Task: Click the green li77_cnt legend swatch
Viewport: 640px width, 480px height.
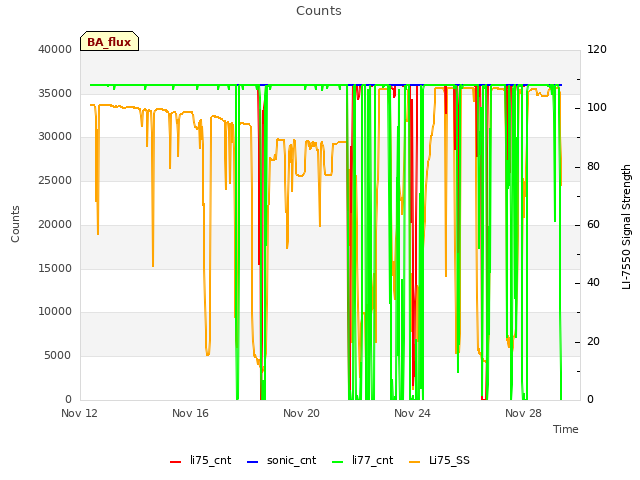Action: [338, 462]
